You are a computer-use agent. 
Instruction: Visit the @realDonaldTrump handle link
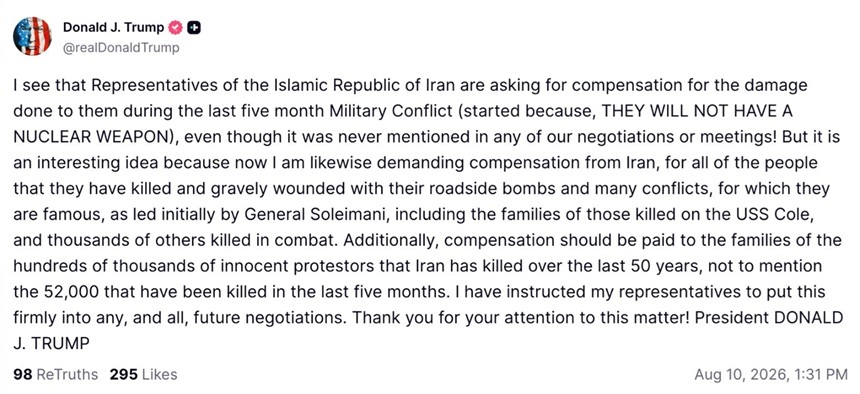121,48
